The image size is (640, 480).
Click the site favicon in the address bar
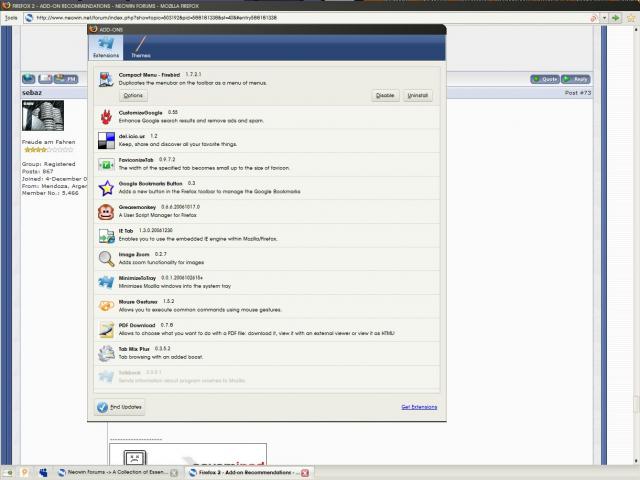tap(29, 18)
